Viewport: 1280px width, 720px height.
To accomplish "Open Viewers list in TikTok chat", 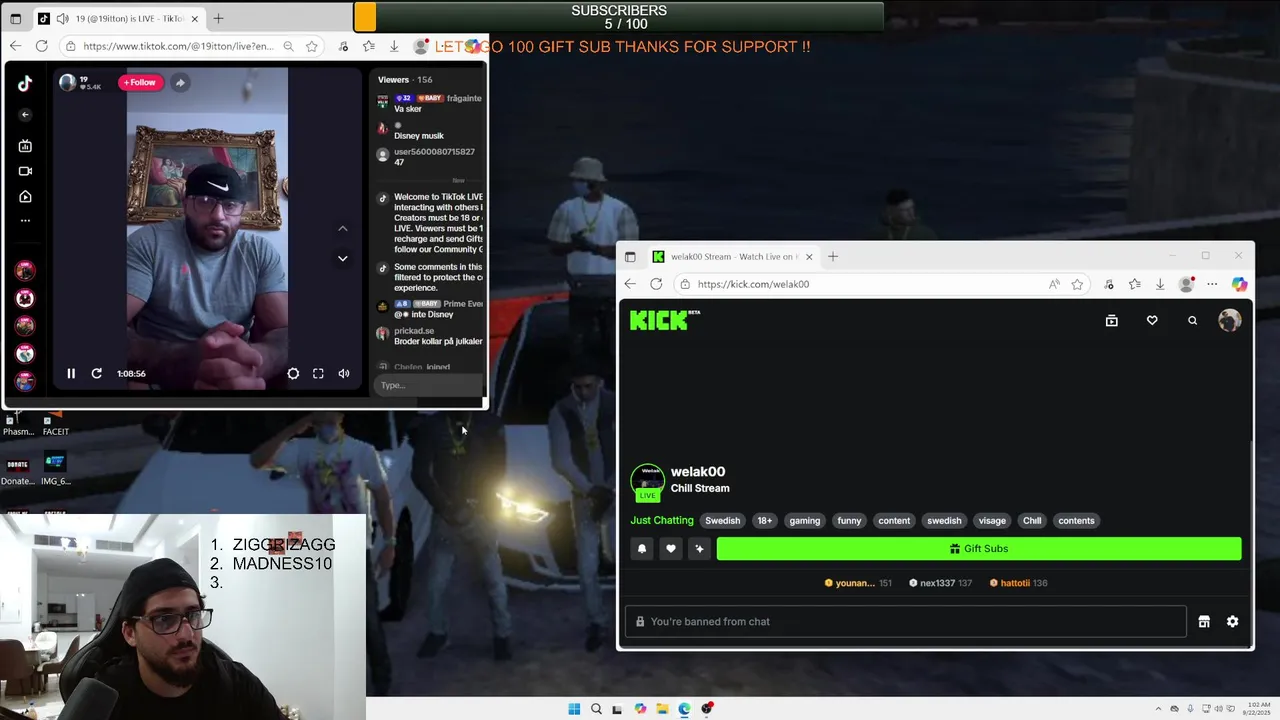I will (x=405, y=79).
